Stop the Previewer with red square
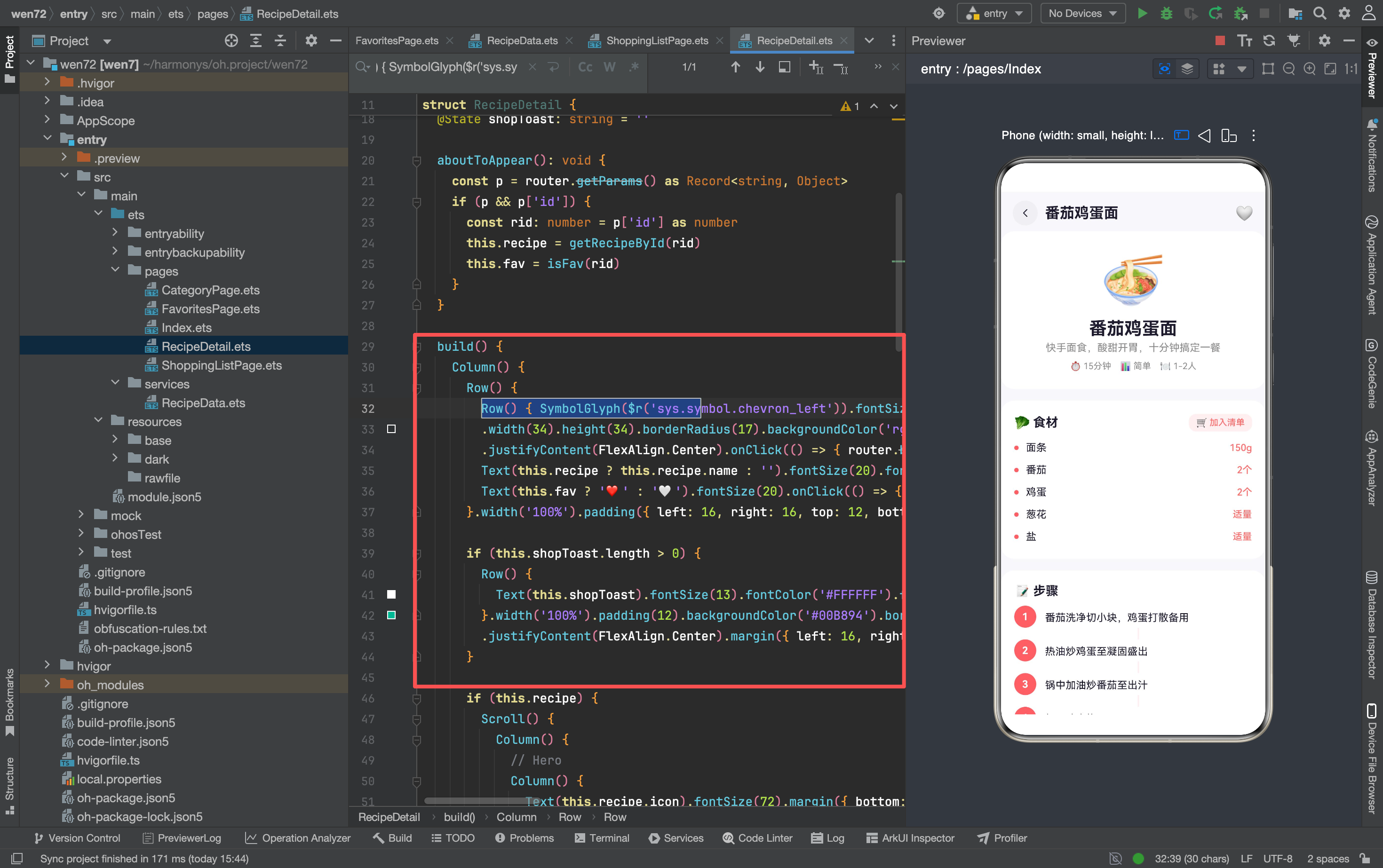 [x=1220, y=41]
